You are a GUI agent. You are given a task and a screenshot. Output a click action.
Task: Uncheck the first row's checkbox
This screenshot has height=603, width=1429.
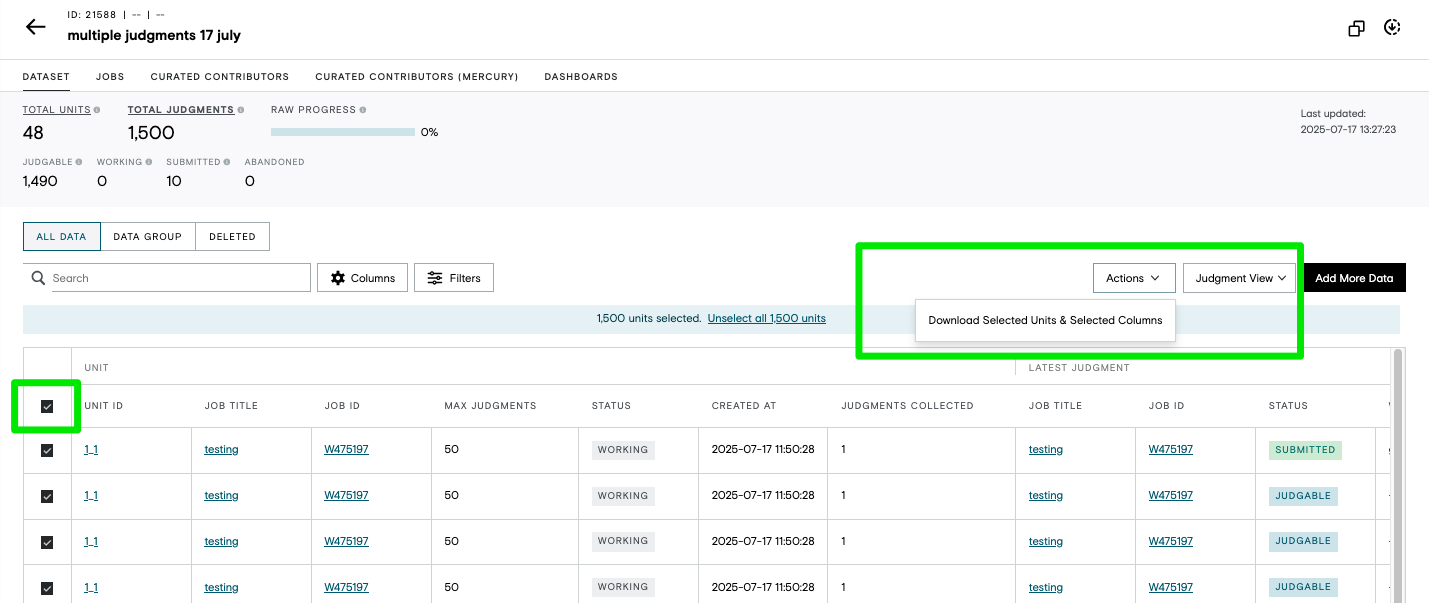coord(47,450)
